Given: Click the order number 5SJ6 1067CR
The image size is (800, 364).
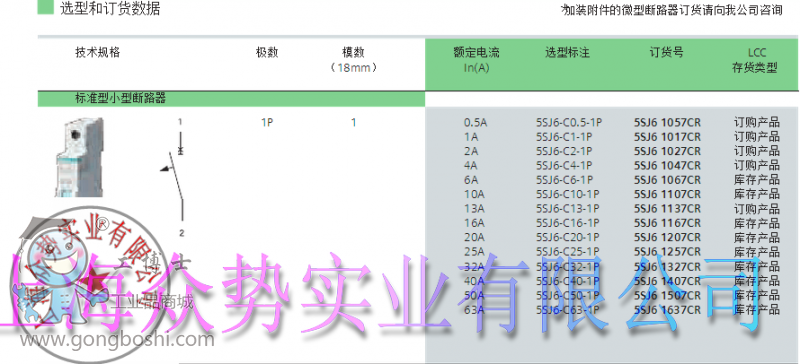Looking at the screenshot, I should (667, 180).
